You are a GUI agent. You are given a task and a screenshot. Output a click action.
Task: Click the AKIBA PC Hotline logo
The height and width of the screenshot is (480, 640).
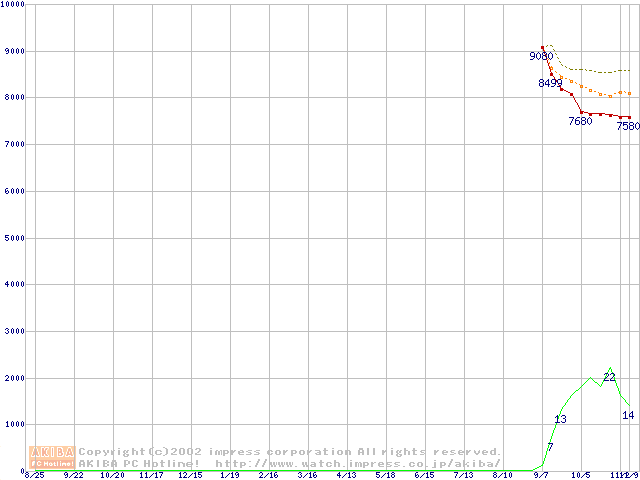pos(53,457)
